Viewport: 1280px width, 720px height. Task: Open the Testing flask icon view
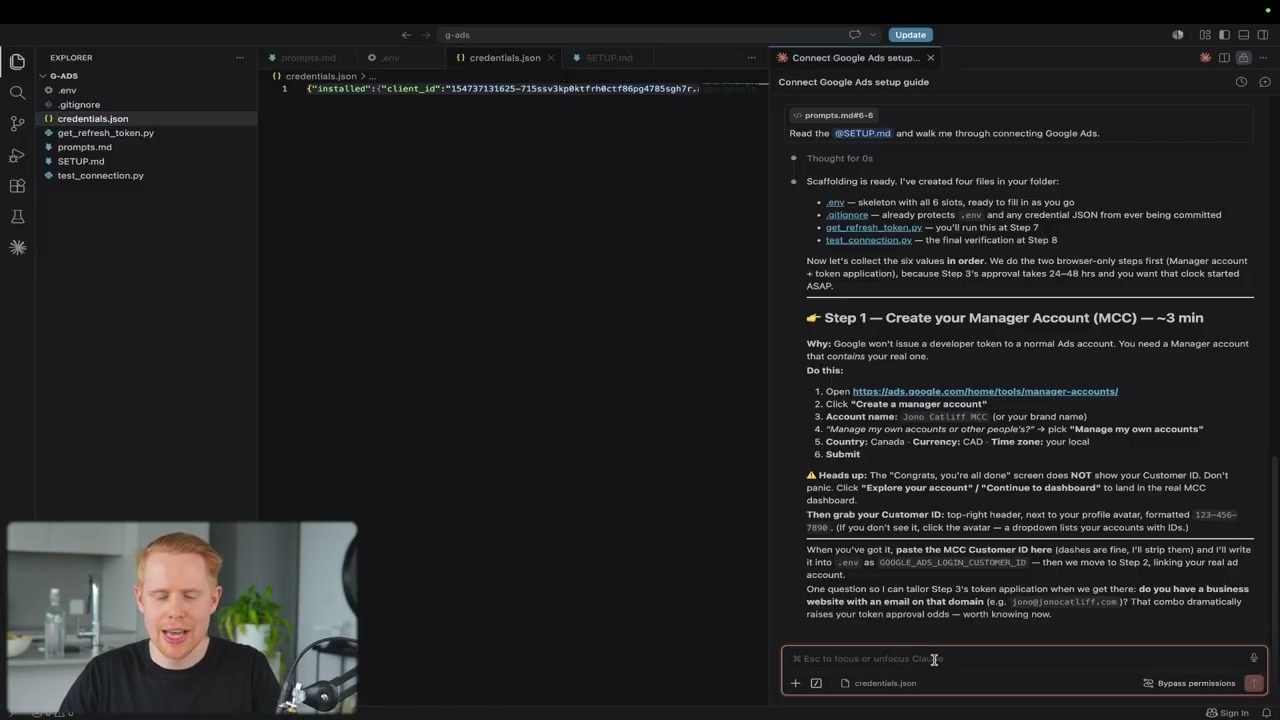[x=17, y=217]
